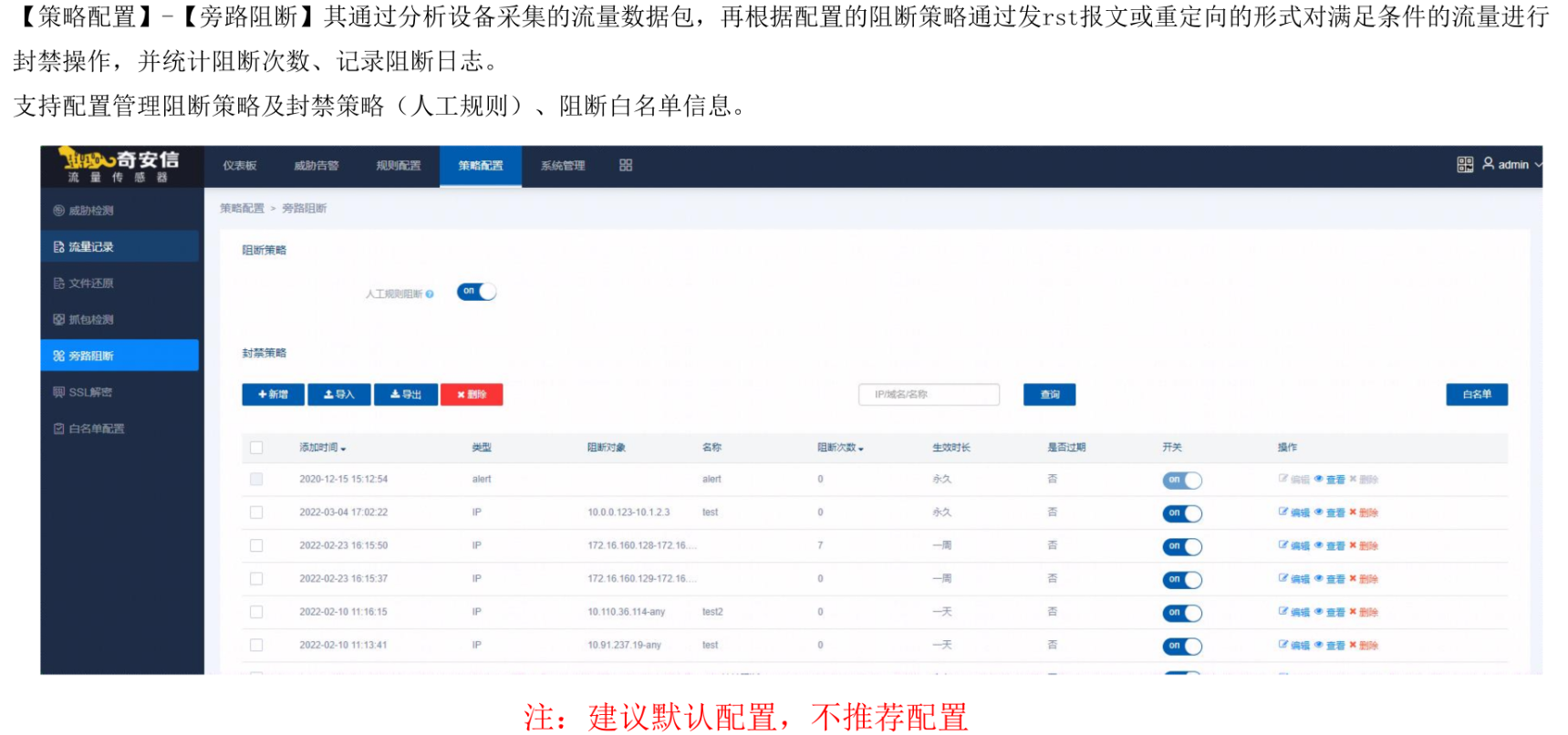View the rule for 10.91.237.19-any
The width and height of the screenshot is (1568, 735).
tap(1330, 645)
